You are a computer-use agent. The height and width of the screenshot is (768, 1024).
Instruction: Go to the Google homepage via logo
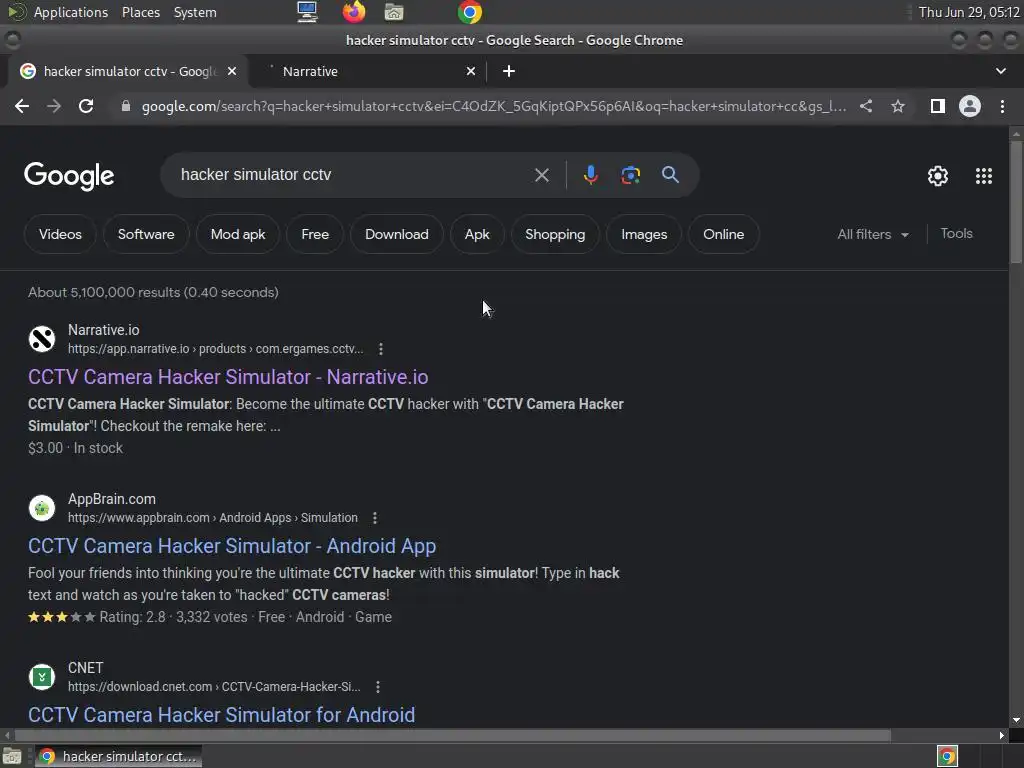pos(69,176)
